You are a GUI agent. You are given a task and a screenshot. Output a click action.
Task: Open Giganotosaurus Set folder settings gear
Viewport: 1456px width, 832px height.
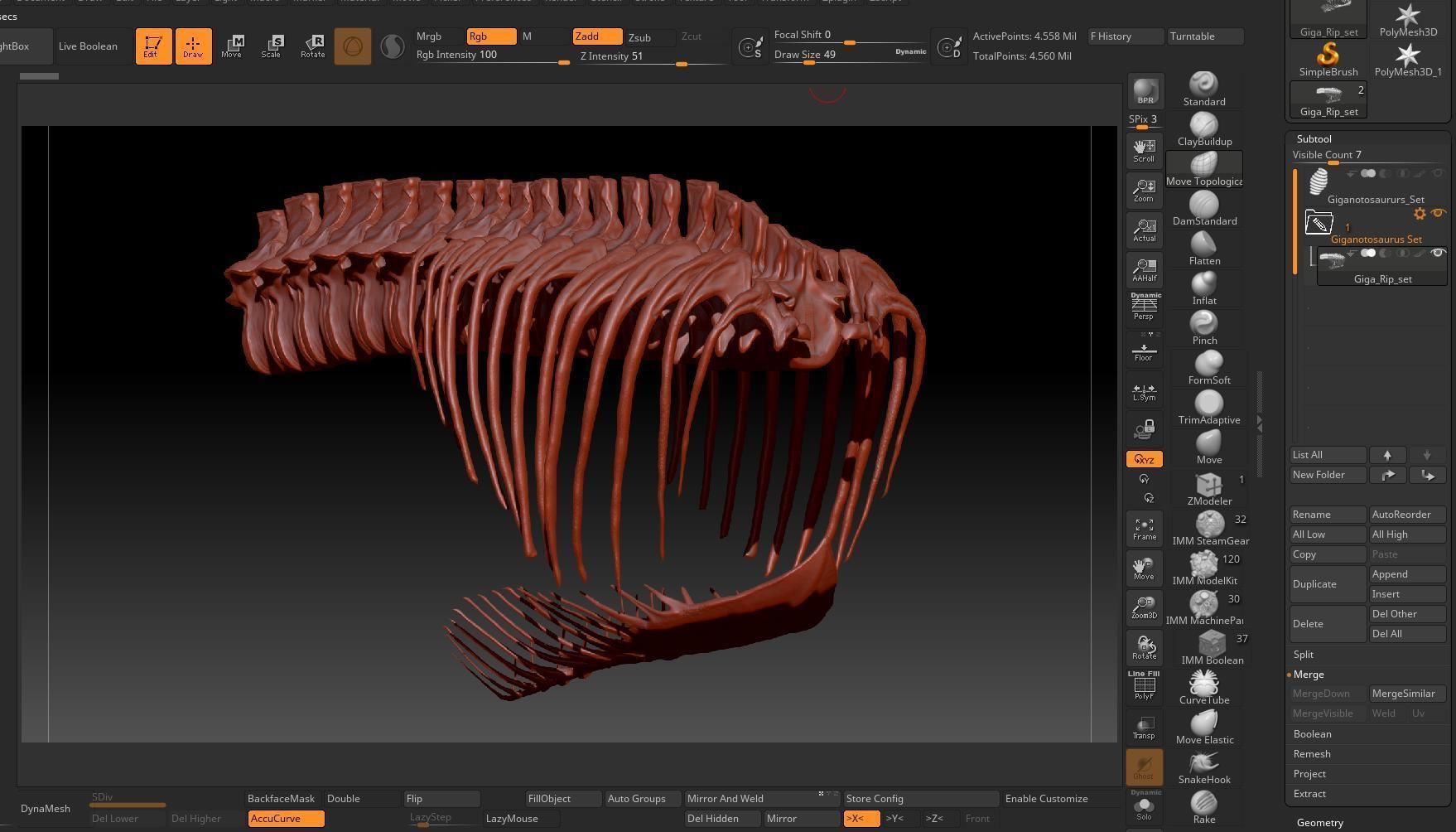[x=1420, y=214]
